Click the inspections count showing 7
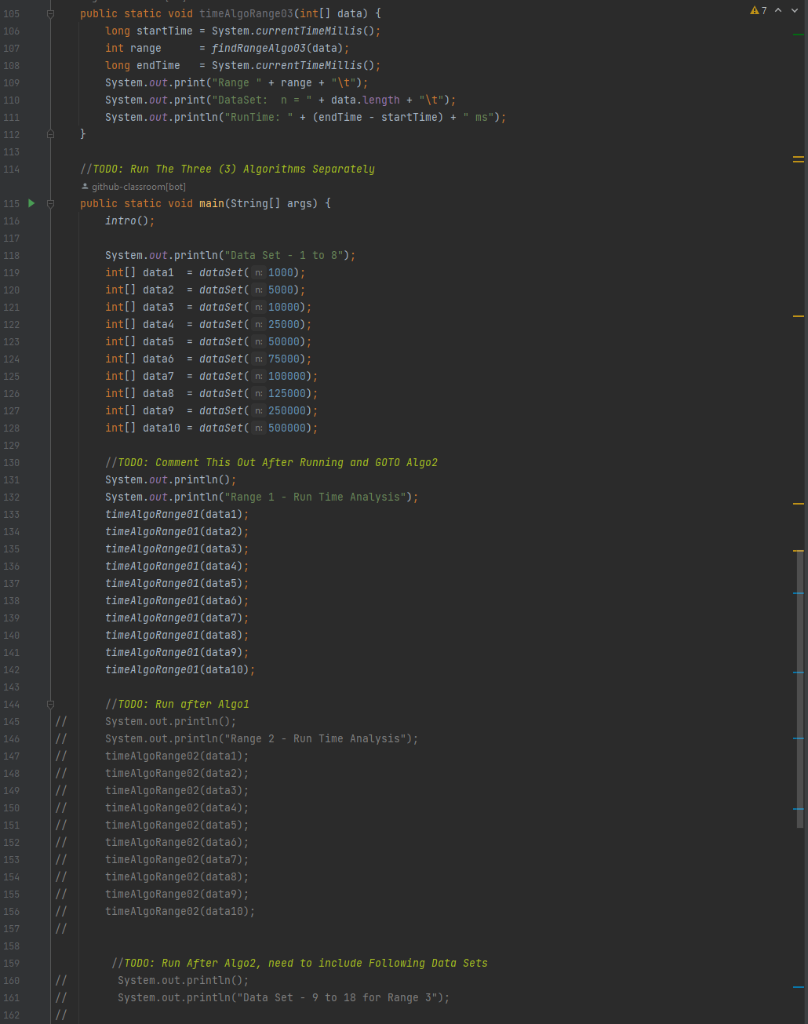808x1024 pixels. (763, 9)
